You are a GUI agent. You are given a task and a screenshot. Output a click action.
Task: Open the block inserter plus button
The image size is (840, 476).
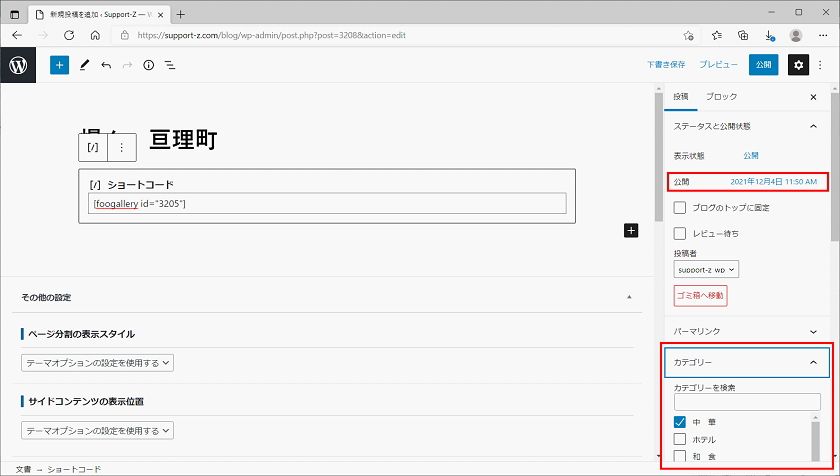[59, 65]
